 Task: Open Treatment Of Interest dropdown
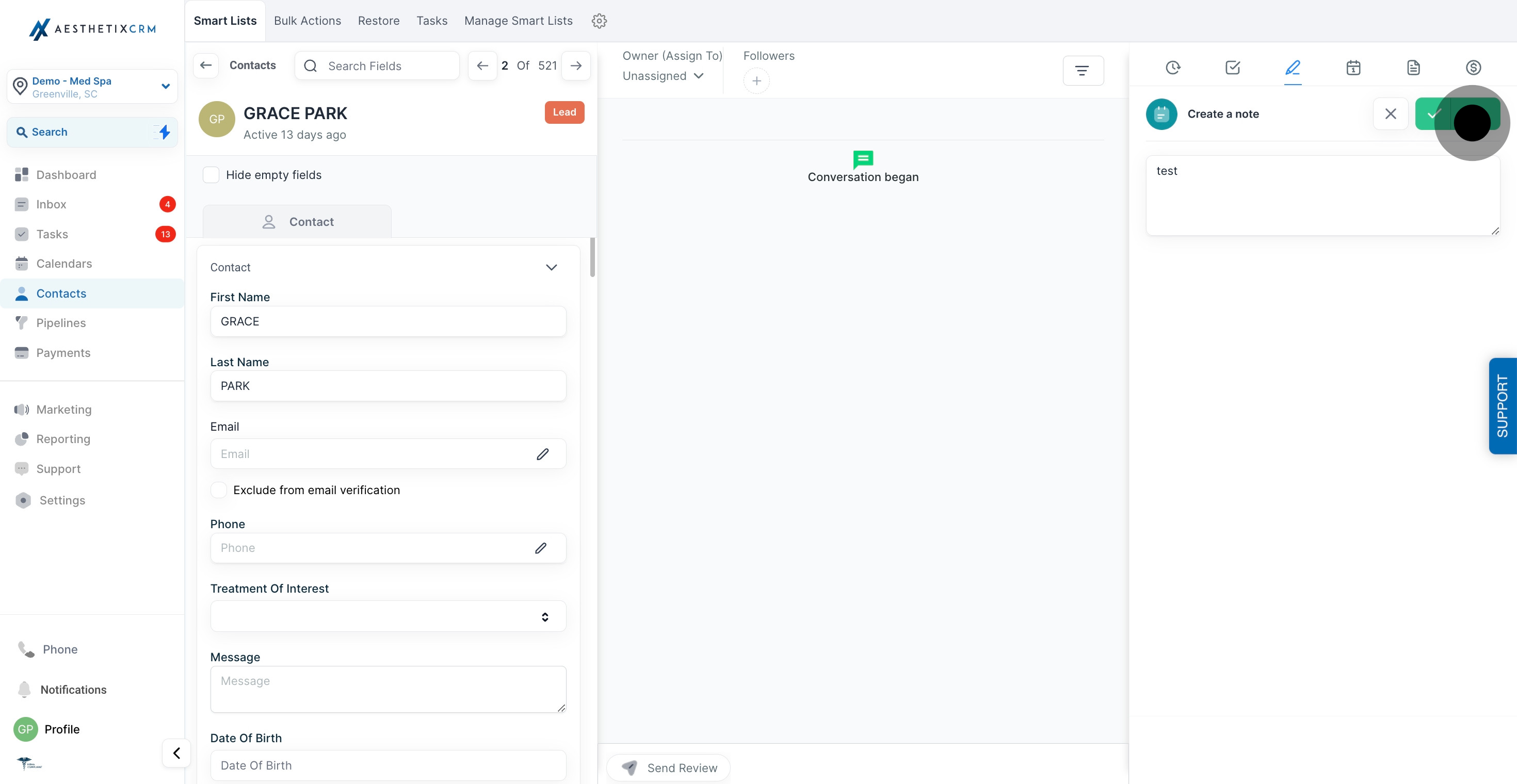pyautogui.click(x=388, y=616)
